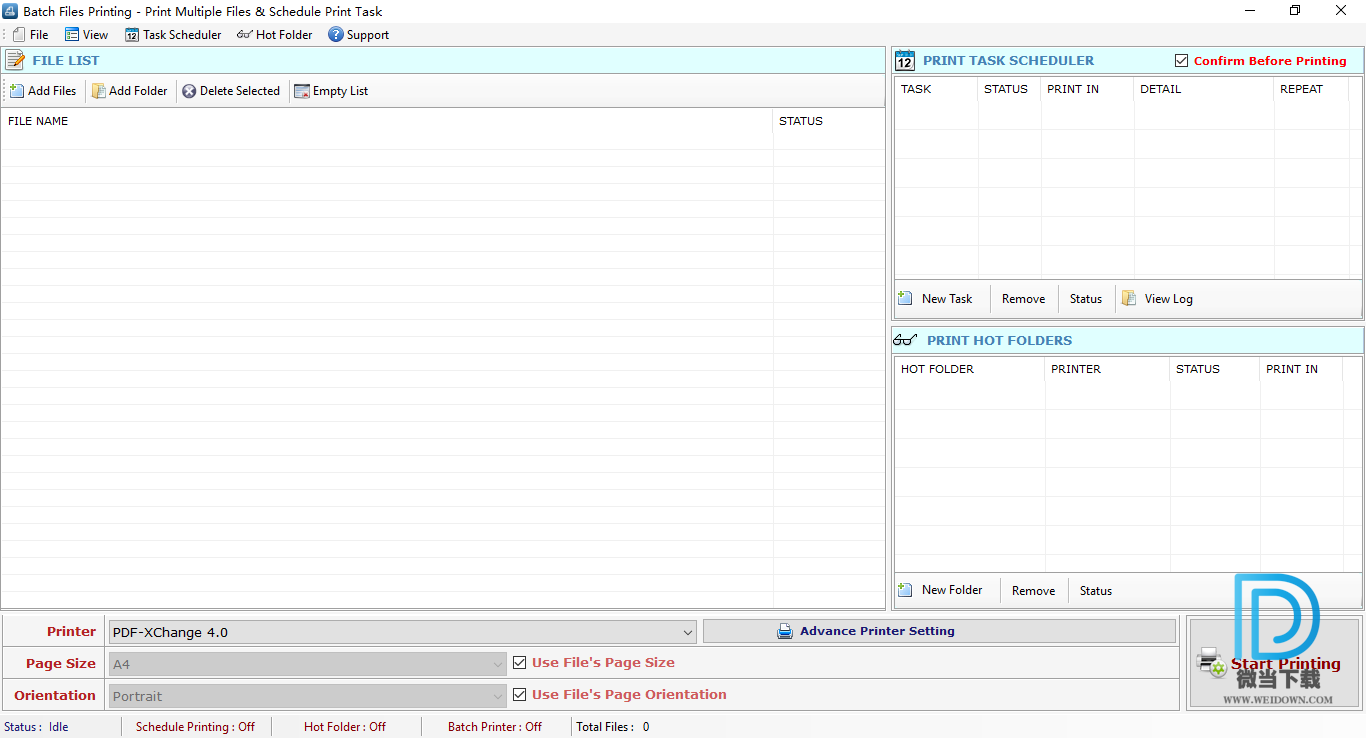Click the Advance Printer Setting label
This screenshot has height=738, width=1366.
click(x=877, y=631)
